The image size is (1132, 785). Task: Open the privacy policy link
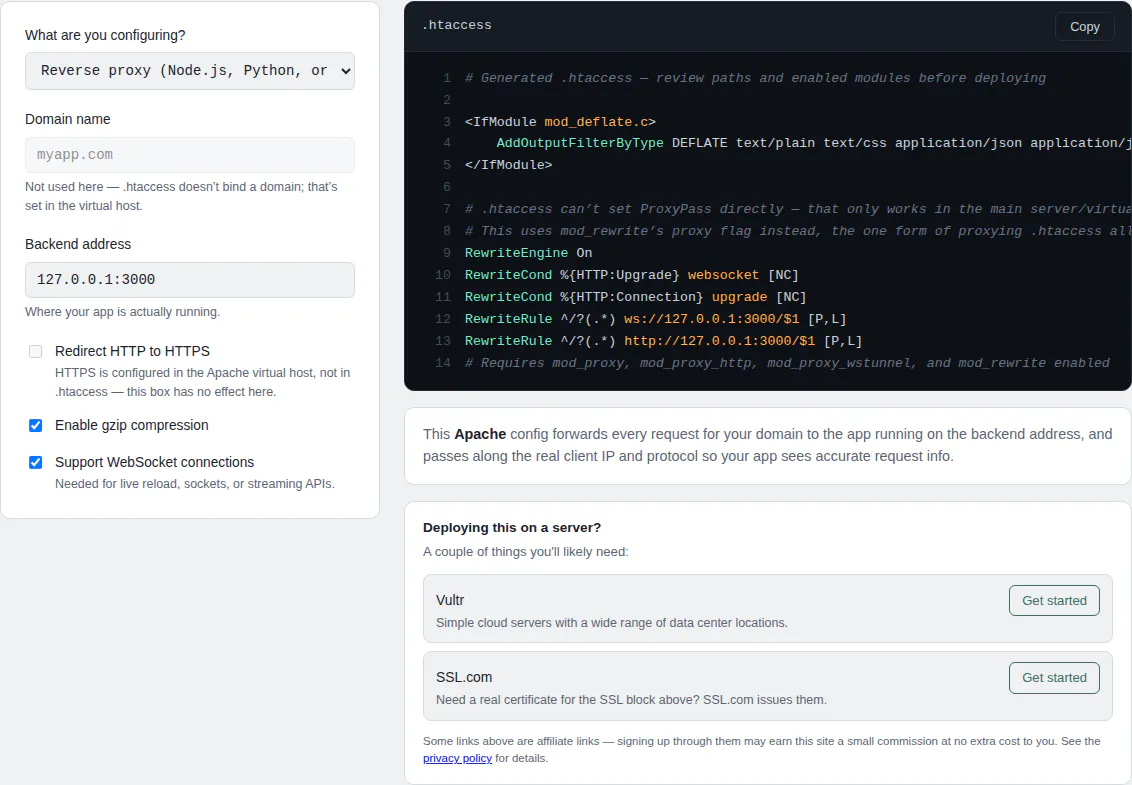pos(457,758)
